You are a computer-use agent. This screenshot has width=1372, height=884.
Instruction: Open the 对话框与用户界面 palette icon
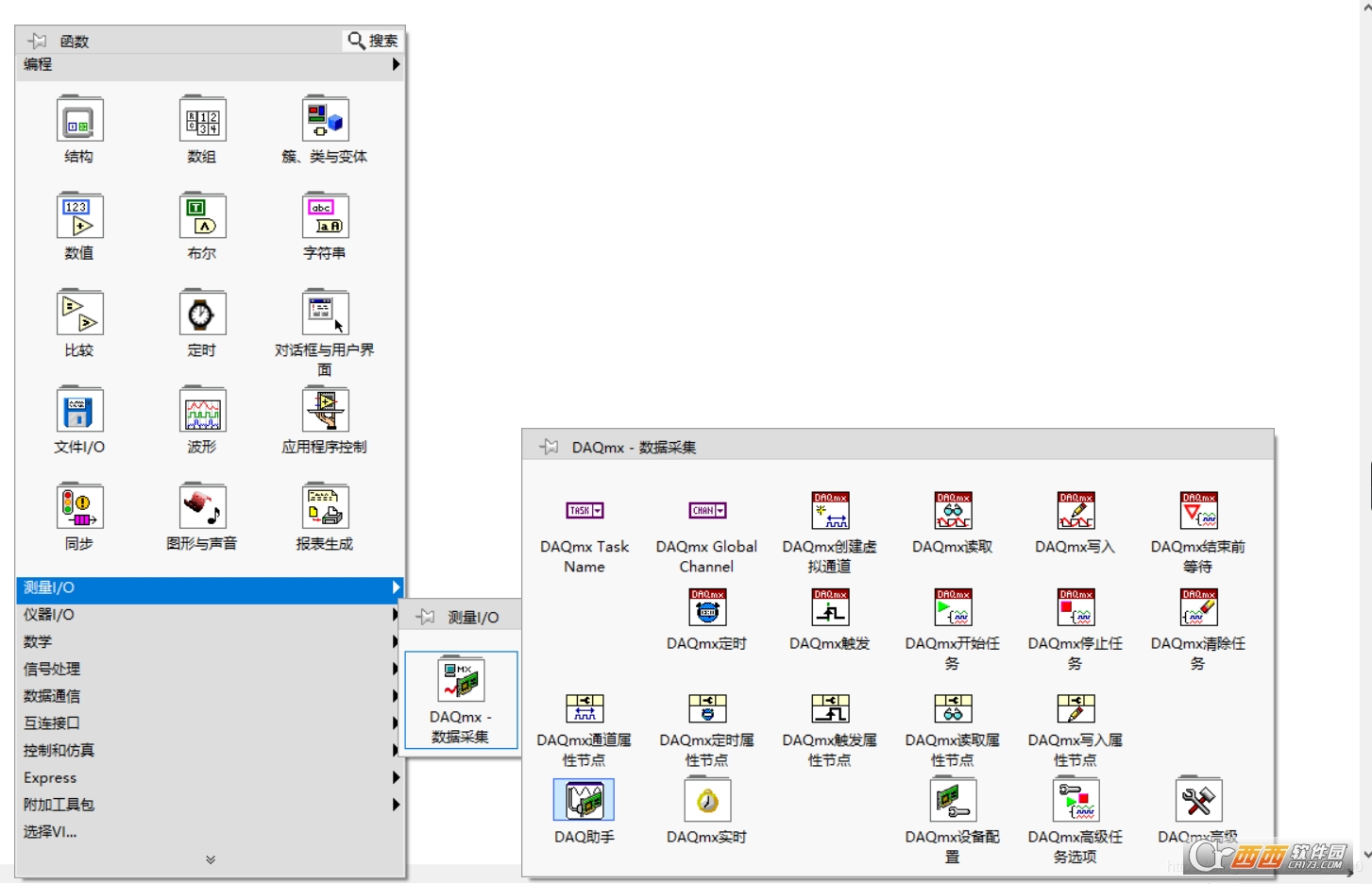(x=326, y=314)
